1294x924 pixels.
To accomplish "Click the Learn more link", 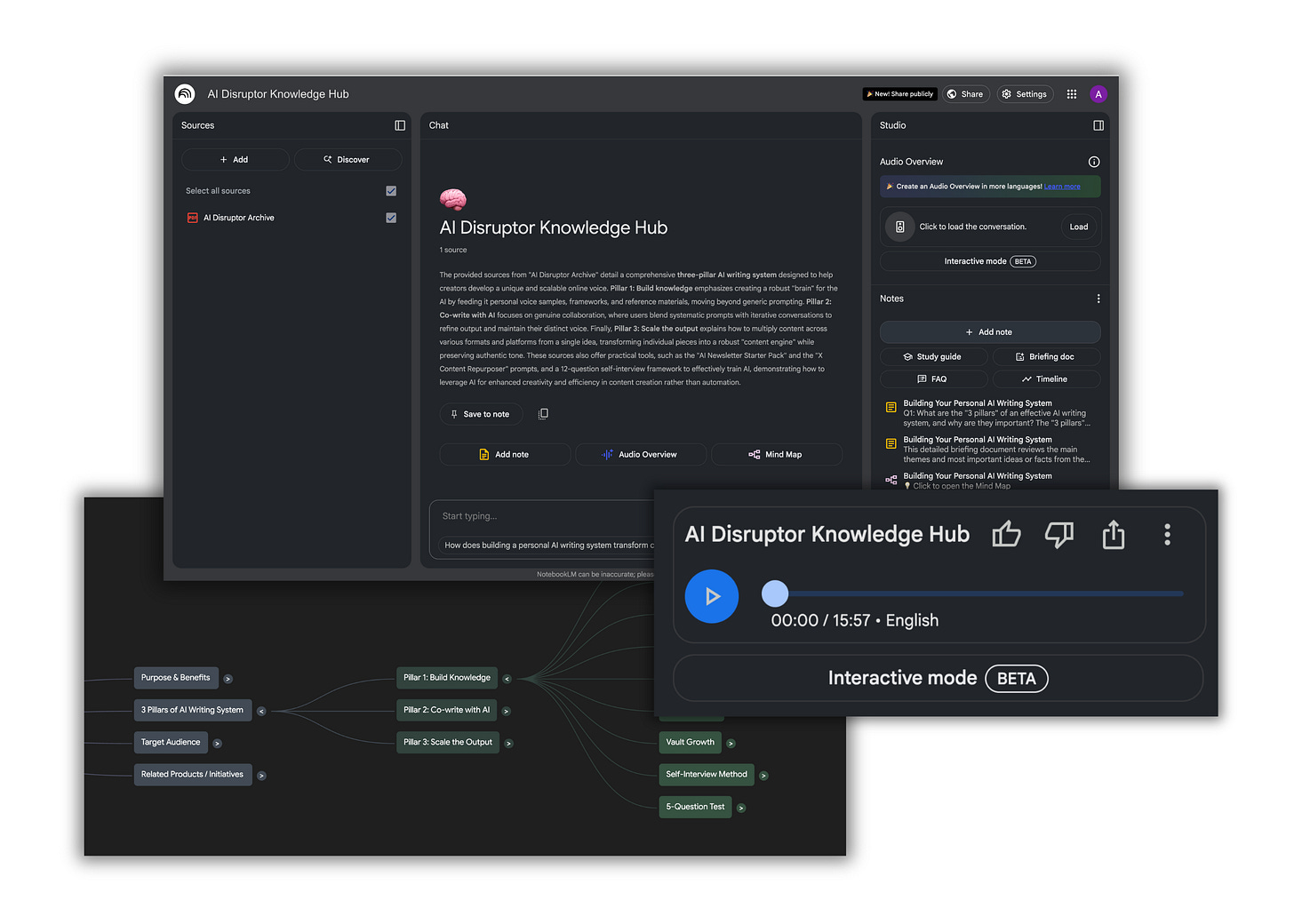I will 1062,187.
